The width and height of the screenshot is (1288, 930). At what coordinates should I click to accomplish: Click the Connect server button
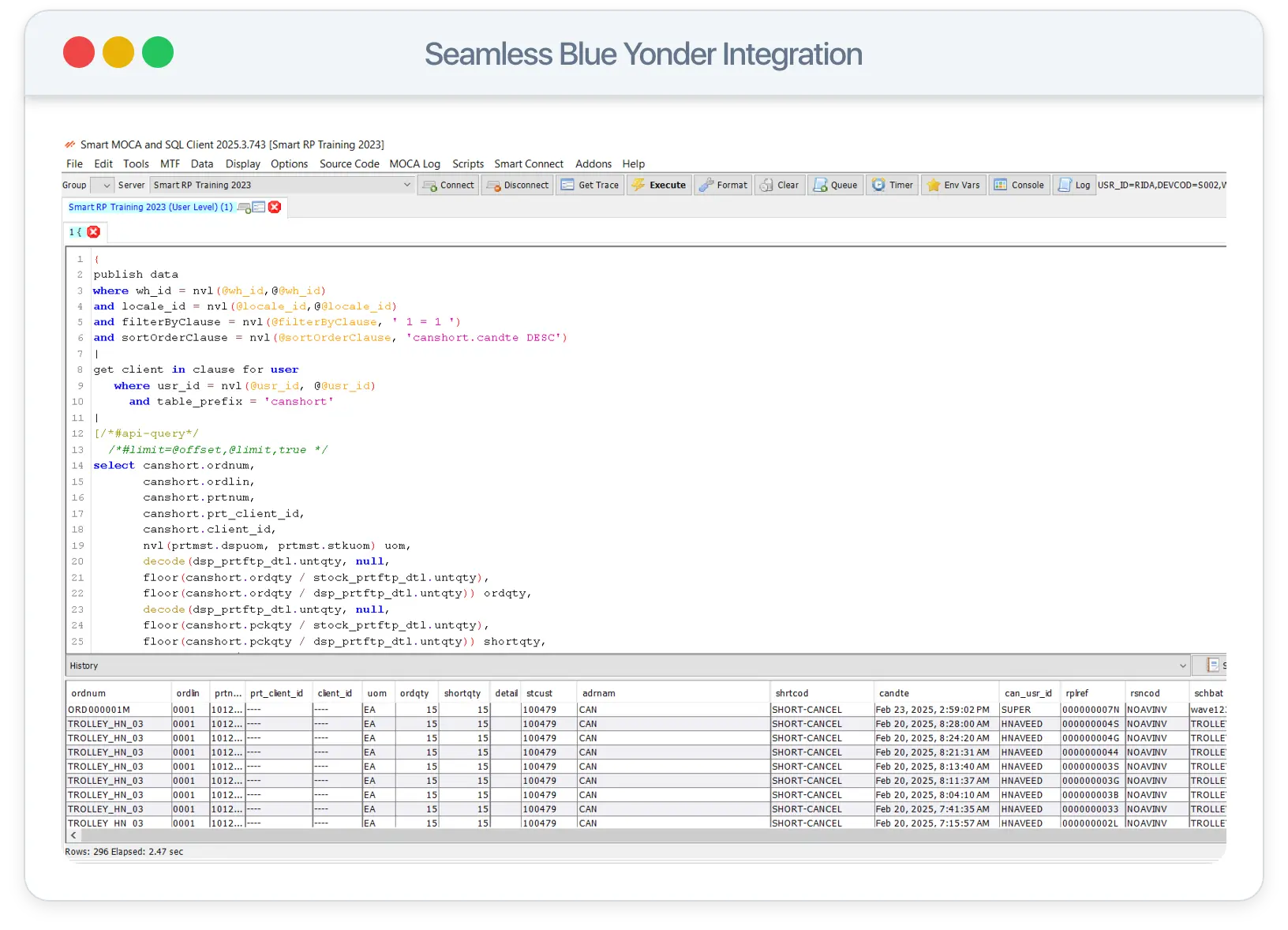(x=448, y=185)
